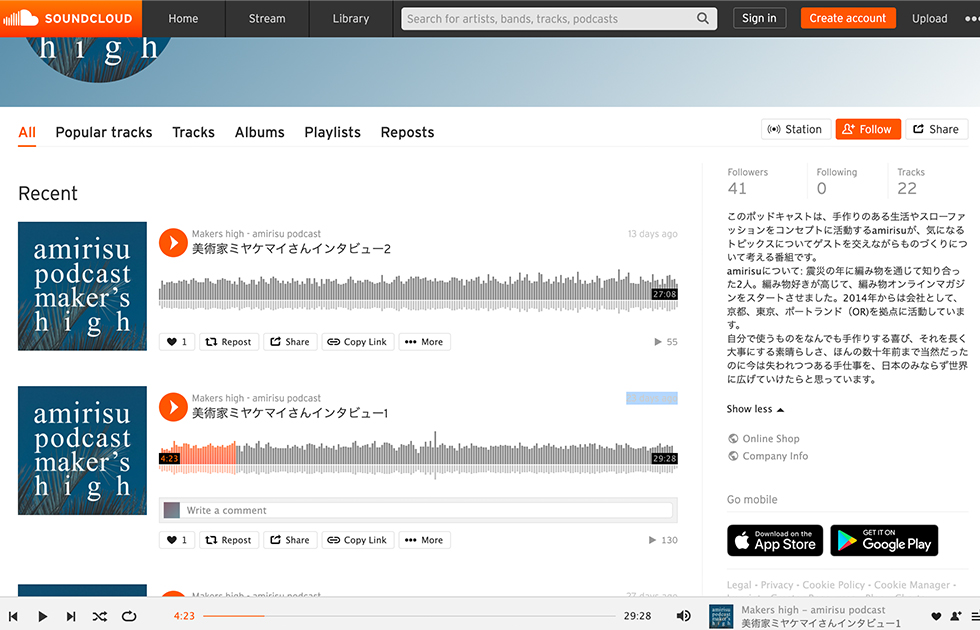Open the Library menu item
The image size is (980, 630).
click(x=351, y=19)
